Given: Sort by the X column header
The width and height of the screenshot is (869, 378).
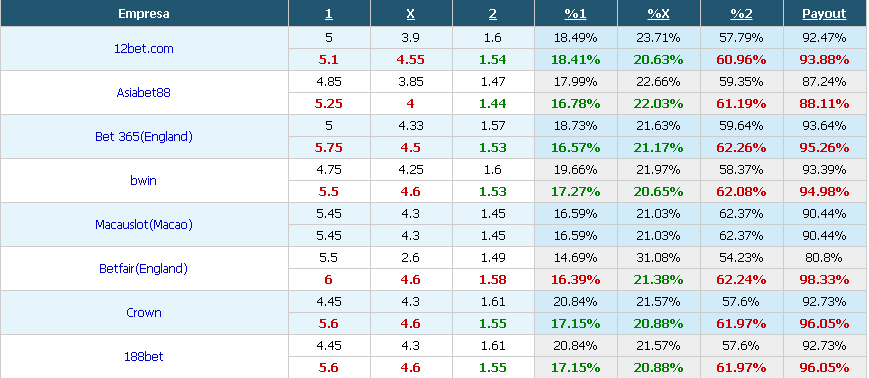Looking at the screenshot, I should (411, 14).
